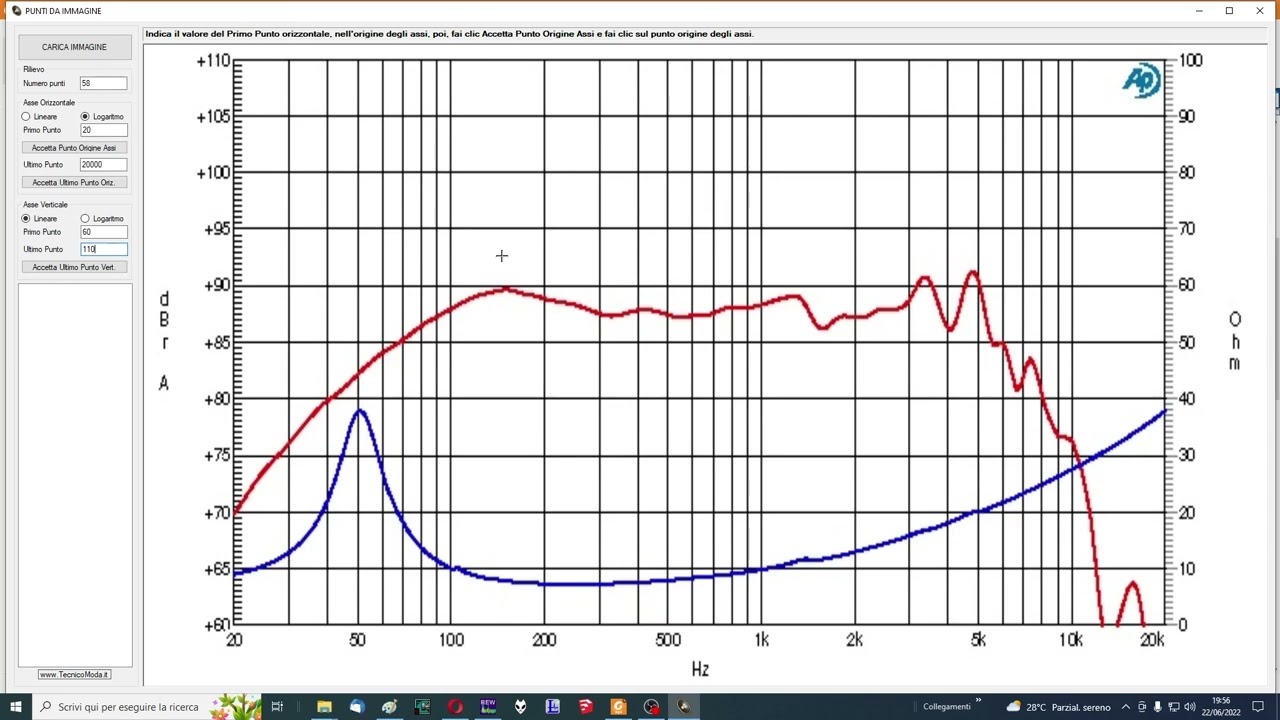1280x720 pixels.
Task: Open the Paint palette taskbar icon
Action: tap(390, 707)
